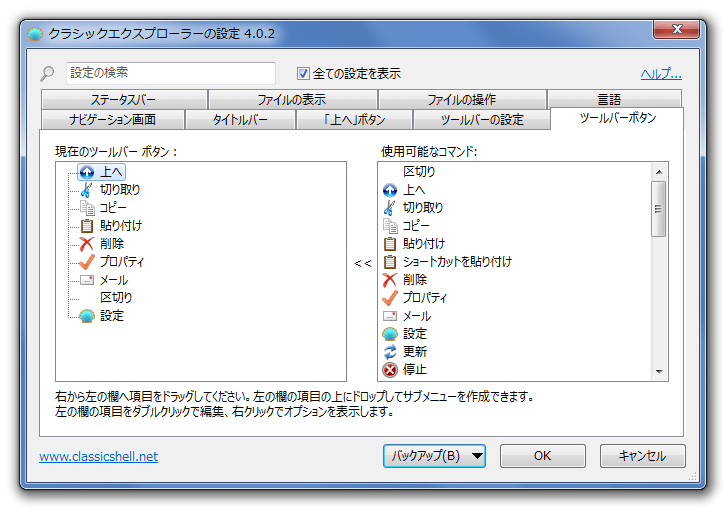The height and width of the screenshot is (513, 728).
Task: Switch to ステータスバー tab
Action: click(x=124, y=99)
